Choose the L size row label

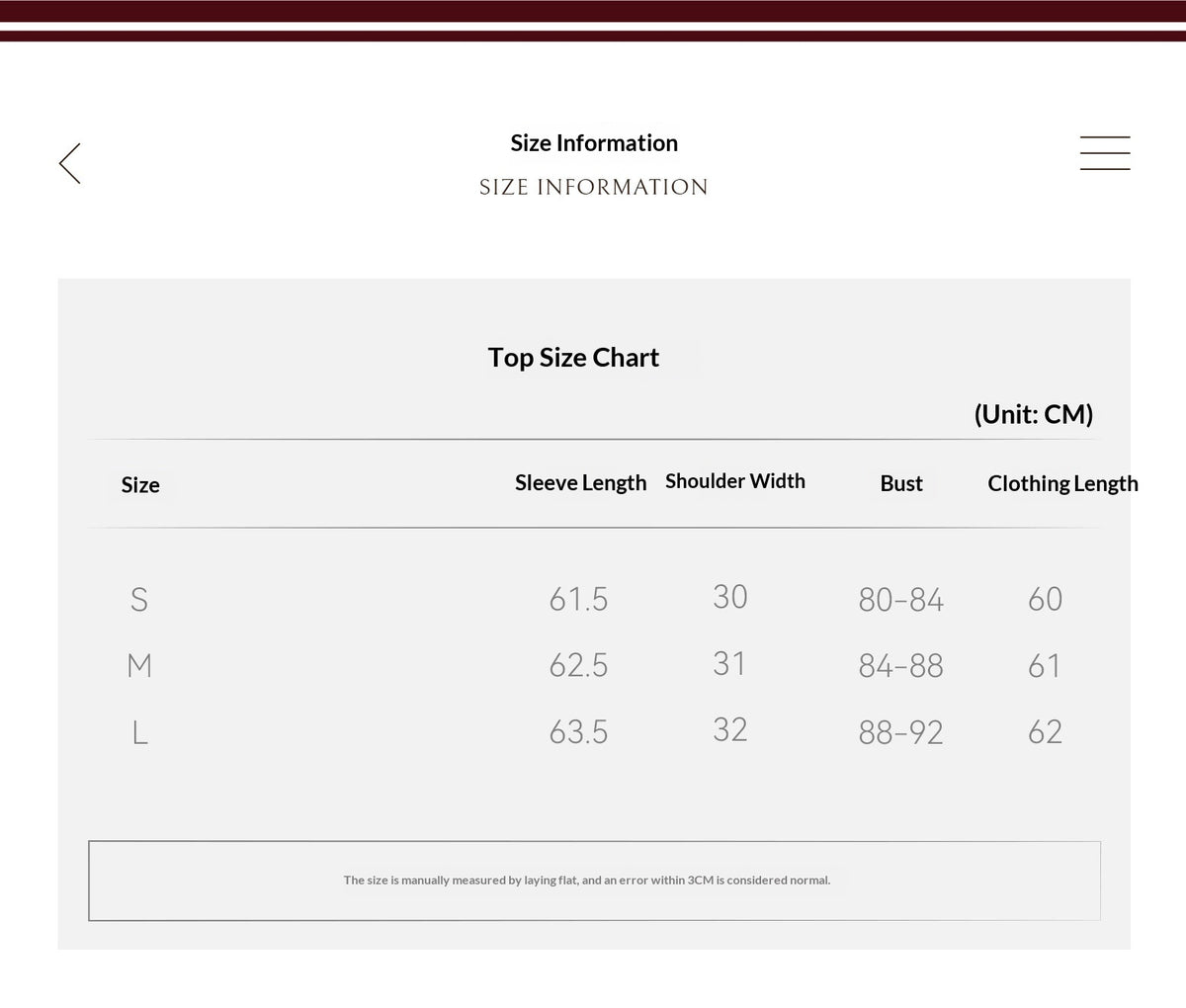(x=139, y=732)
